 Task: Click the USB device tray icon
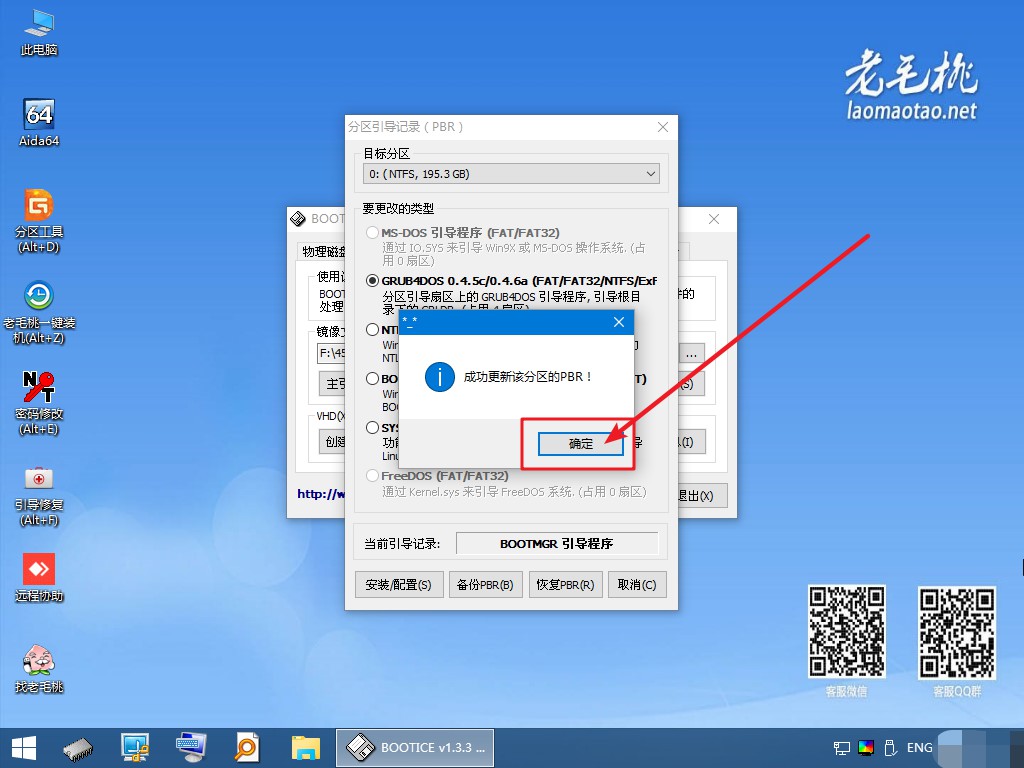tap(889, 748)
